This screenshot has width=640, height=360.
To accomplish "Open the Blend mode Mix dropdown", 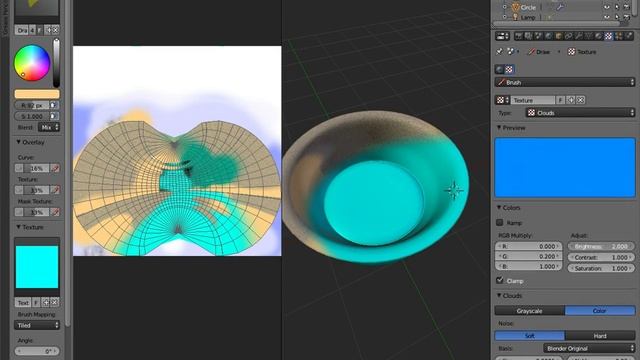I will pyautogui.click(x=49, y=127).
